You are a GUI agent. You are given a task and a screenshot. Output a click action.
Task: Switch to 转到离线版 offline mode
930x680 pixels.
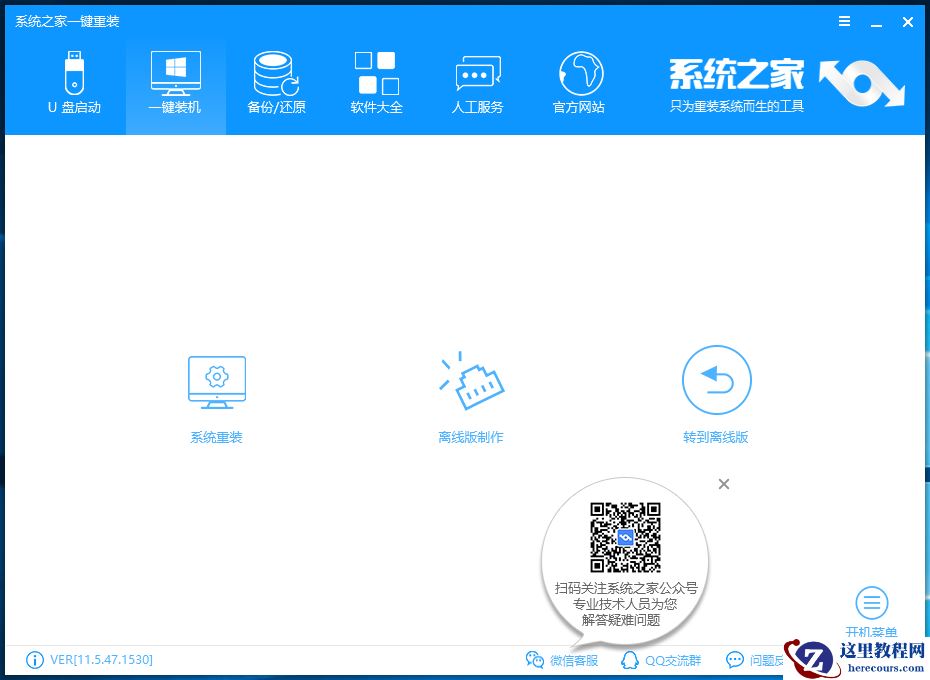(x=716, y=395)
